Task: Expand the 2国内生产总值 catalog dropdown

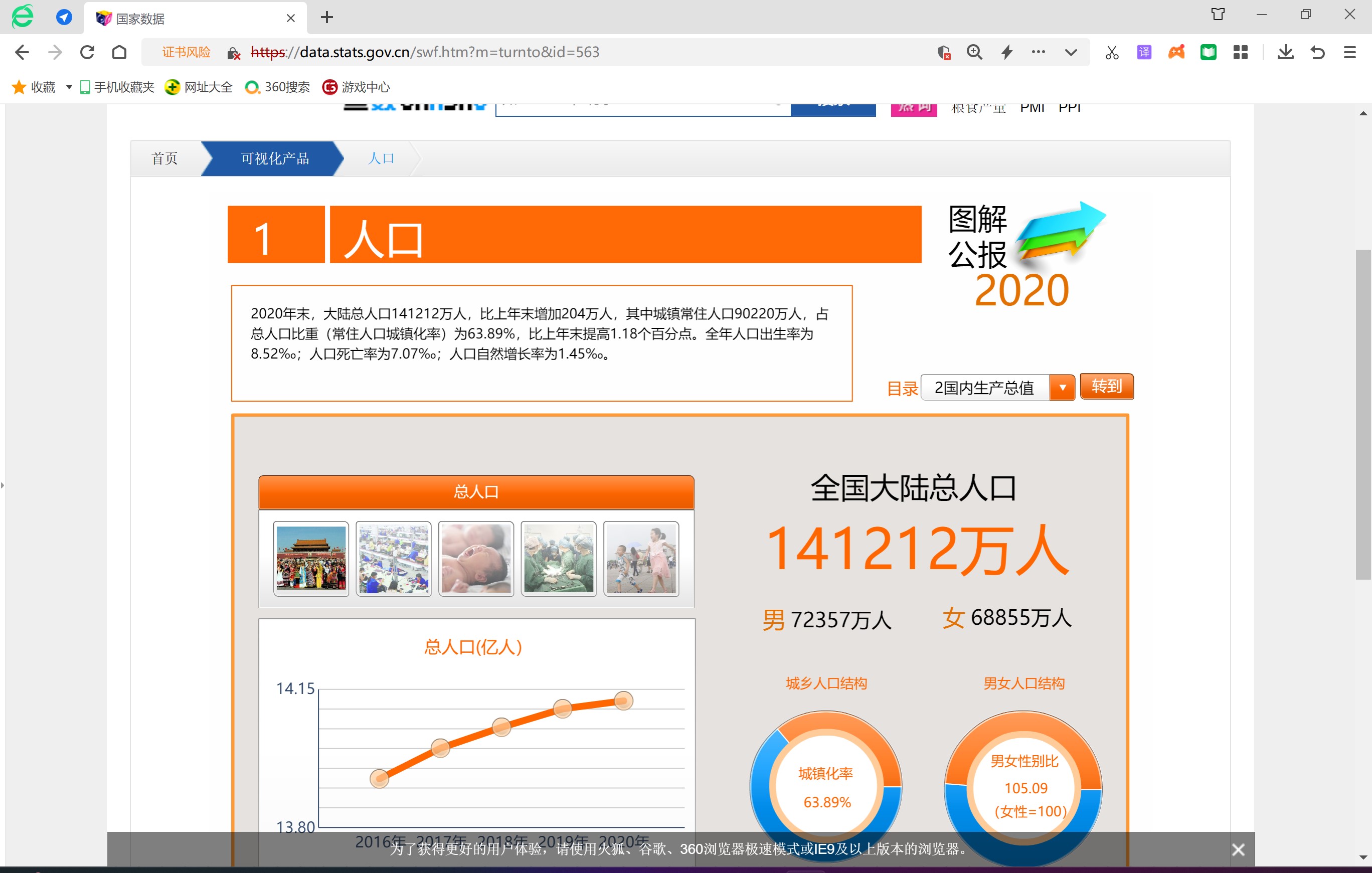Action: pos(1062,388)
